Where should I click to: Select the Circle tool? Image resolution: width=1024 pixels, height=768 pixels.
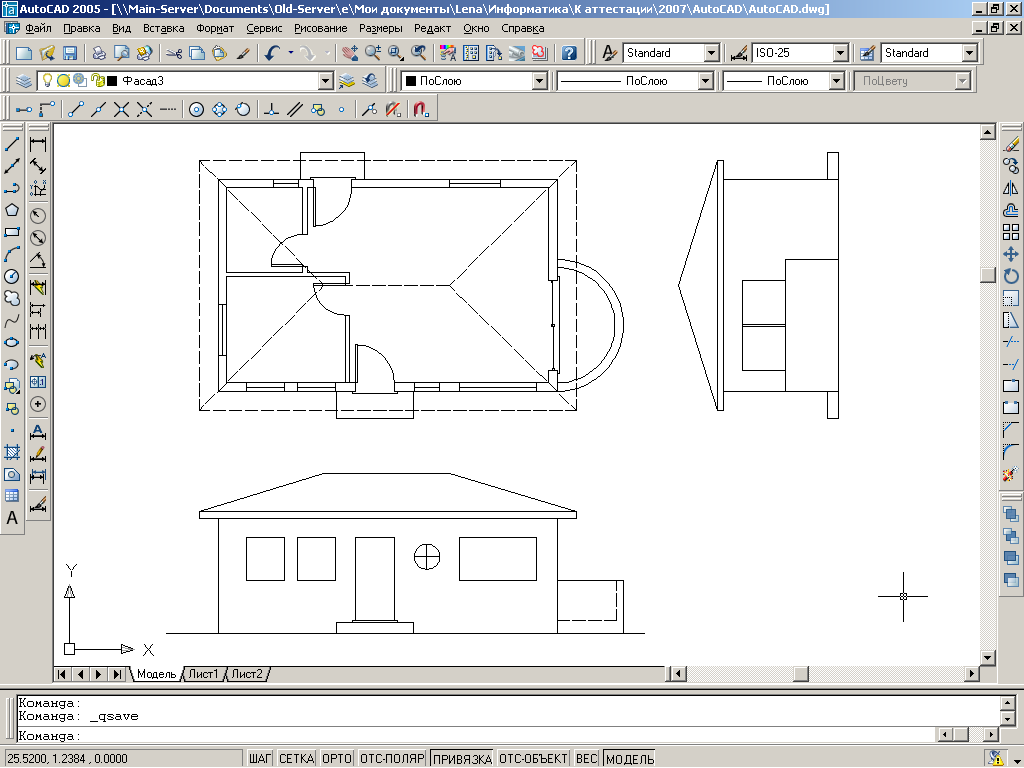click(x=12, y=276)
